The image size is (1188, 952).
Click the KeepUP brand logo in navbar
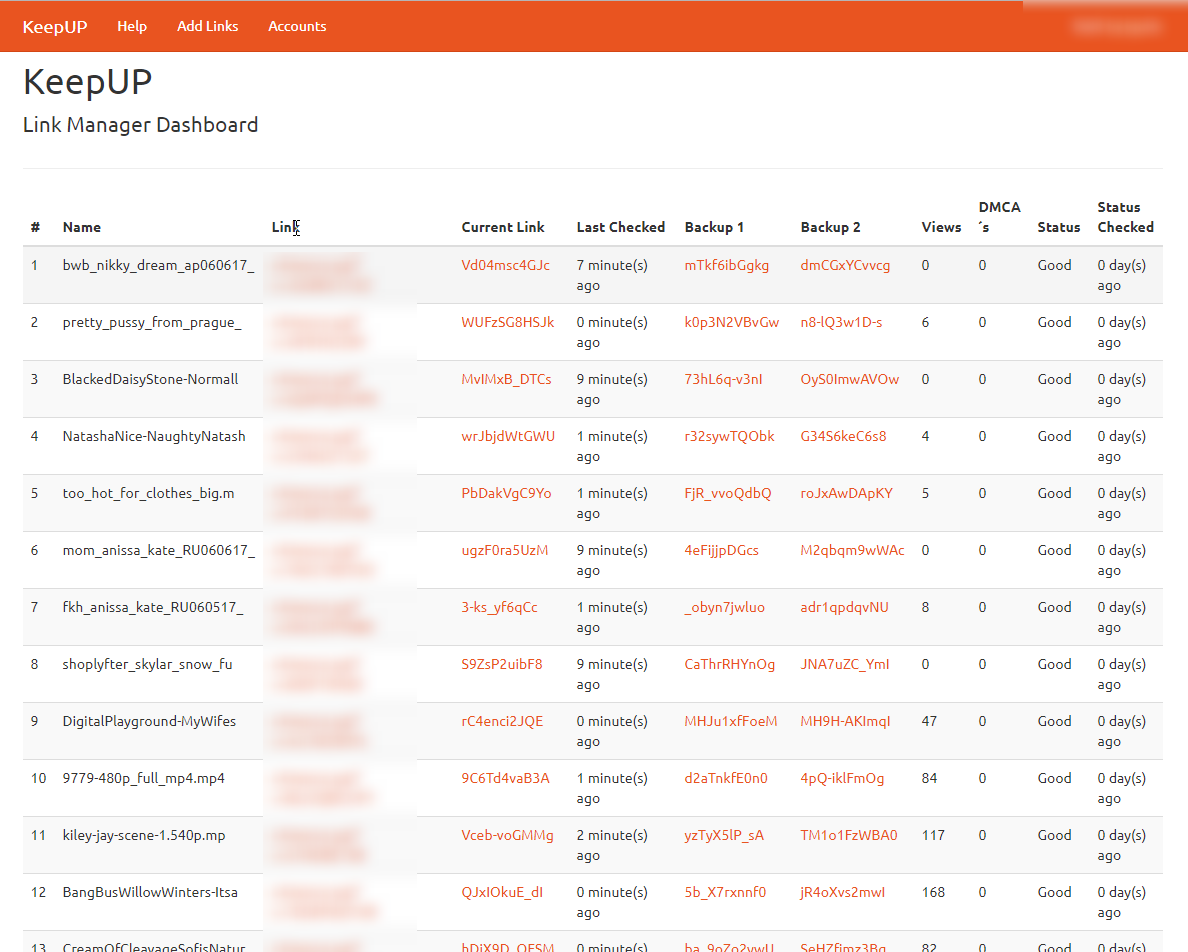pyautogui.click(x=55, y=26)
